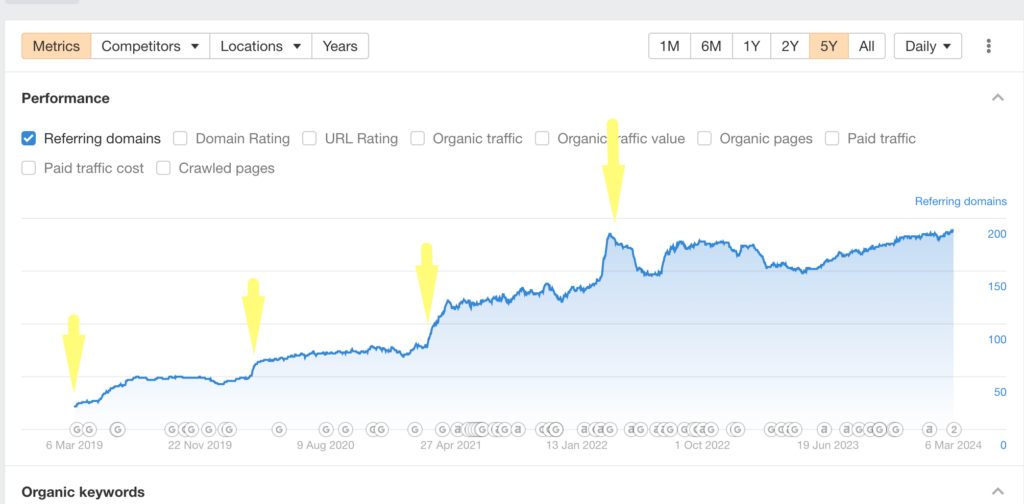Image resolution: width=1024 pixels, height=504 pixels.
Task: Open the Competitors dropdown
Action: tap(150, 46)
